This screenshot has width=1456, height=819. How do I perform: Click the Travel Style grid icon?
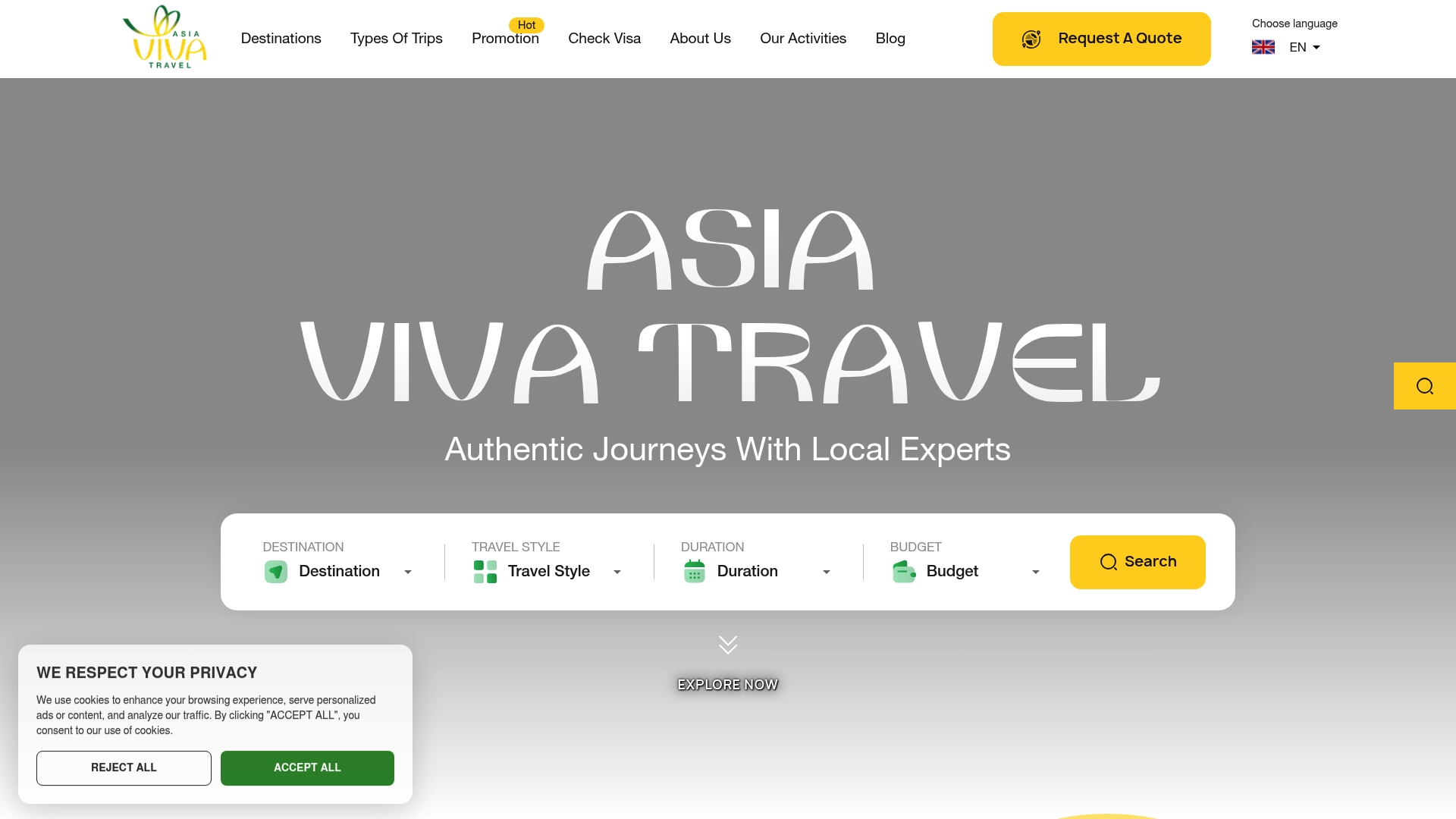click(485, 571)
